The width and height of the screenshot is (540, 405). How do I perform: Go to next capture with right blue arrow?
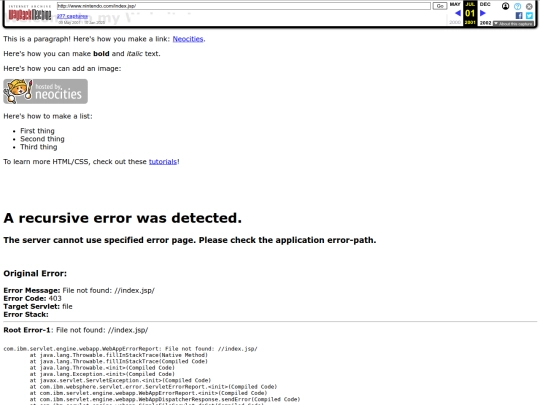point(483,13)
